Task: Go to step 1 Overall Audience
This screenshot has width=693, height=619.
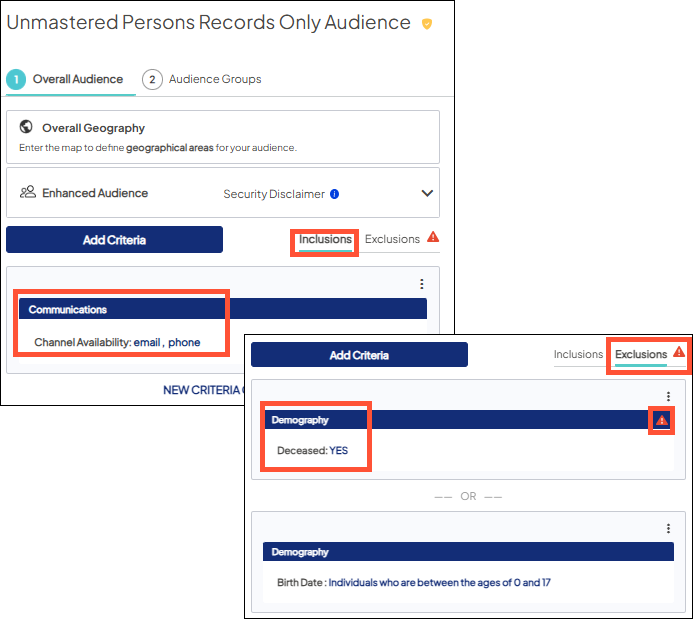Action: (68, 79)
